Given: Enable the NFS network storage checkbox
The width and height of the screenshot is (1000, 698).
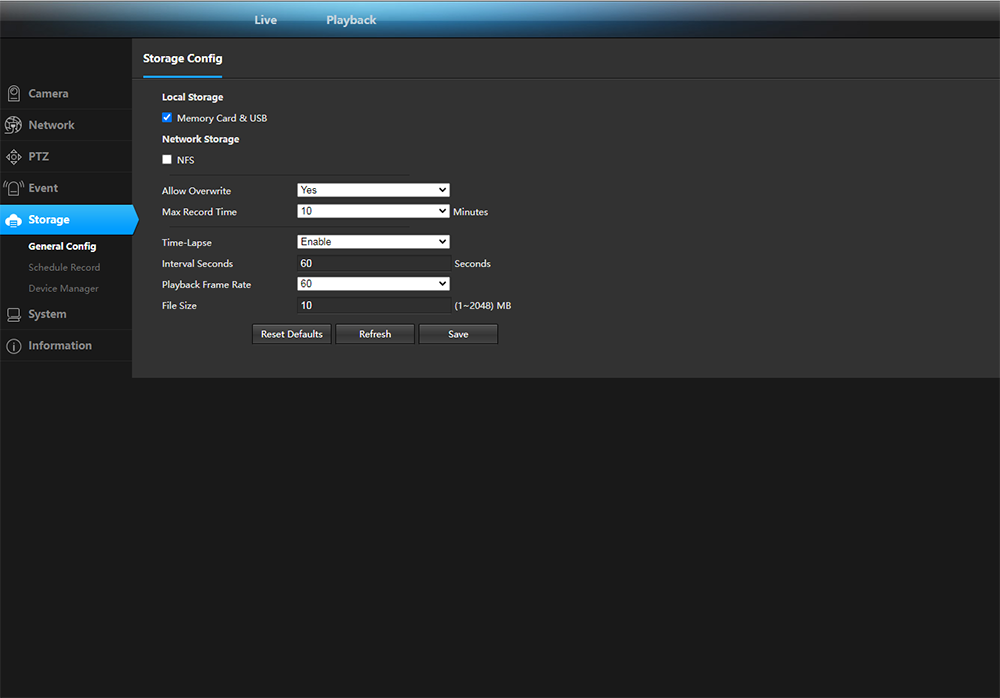Looking at the screenshot, I should click(x=167, y=160).
